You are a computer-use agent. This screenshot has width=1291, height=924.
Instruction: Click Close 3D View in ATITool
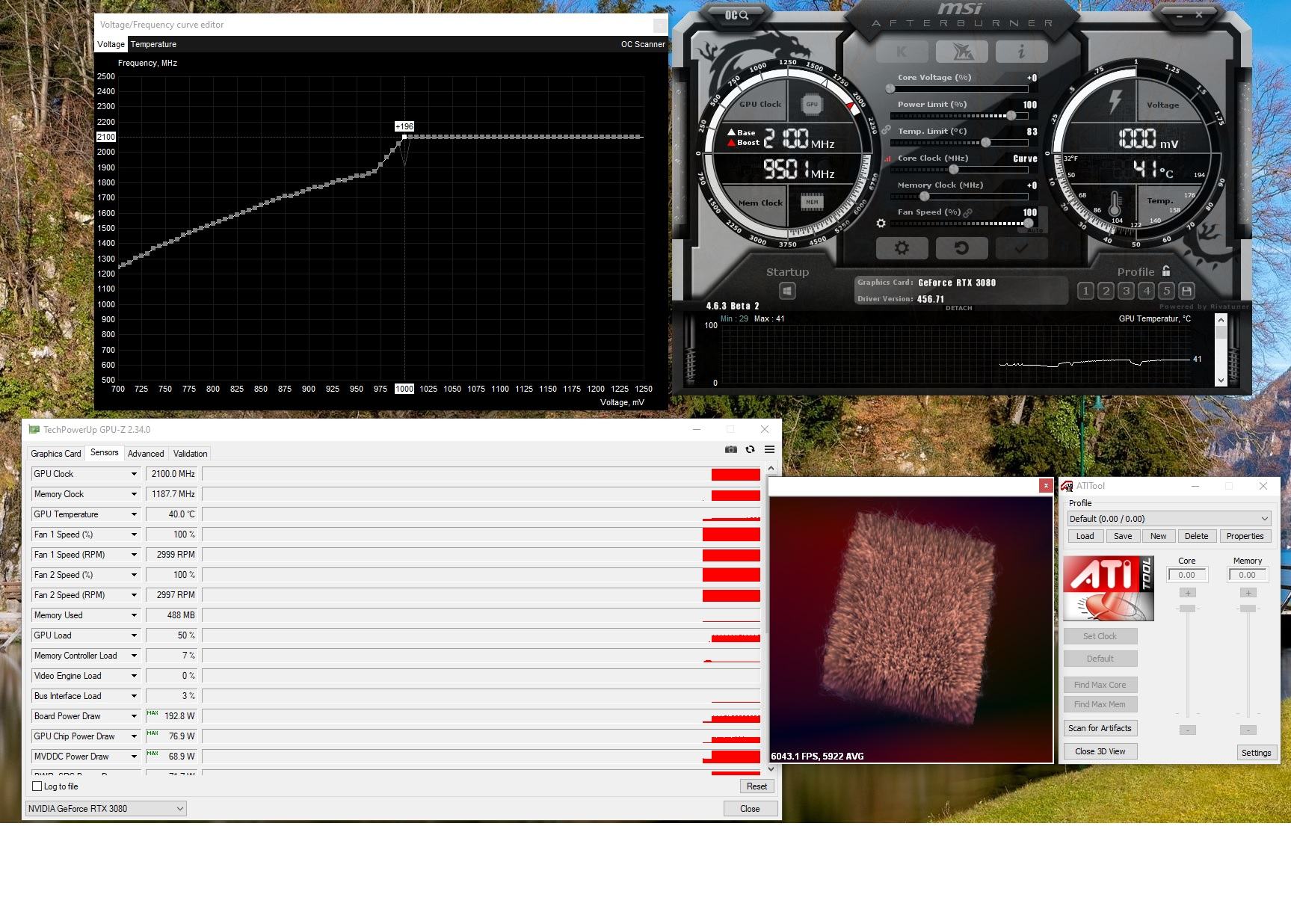(1100, 751)
